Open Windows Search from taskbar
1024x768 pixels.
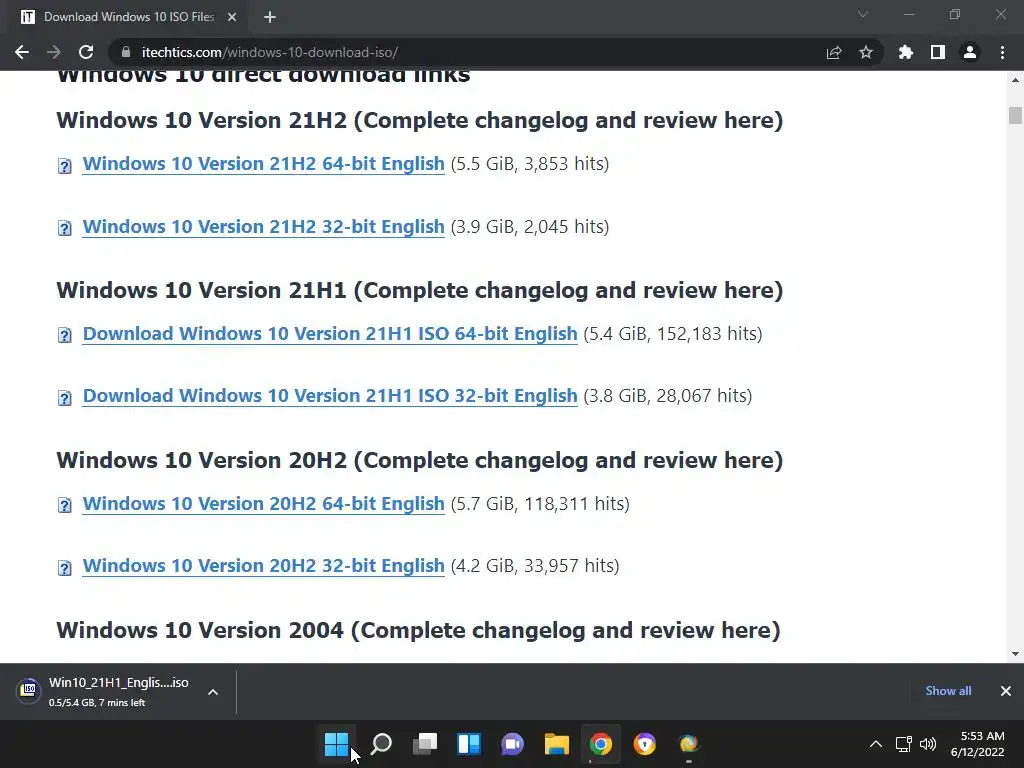(381, 744)
